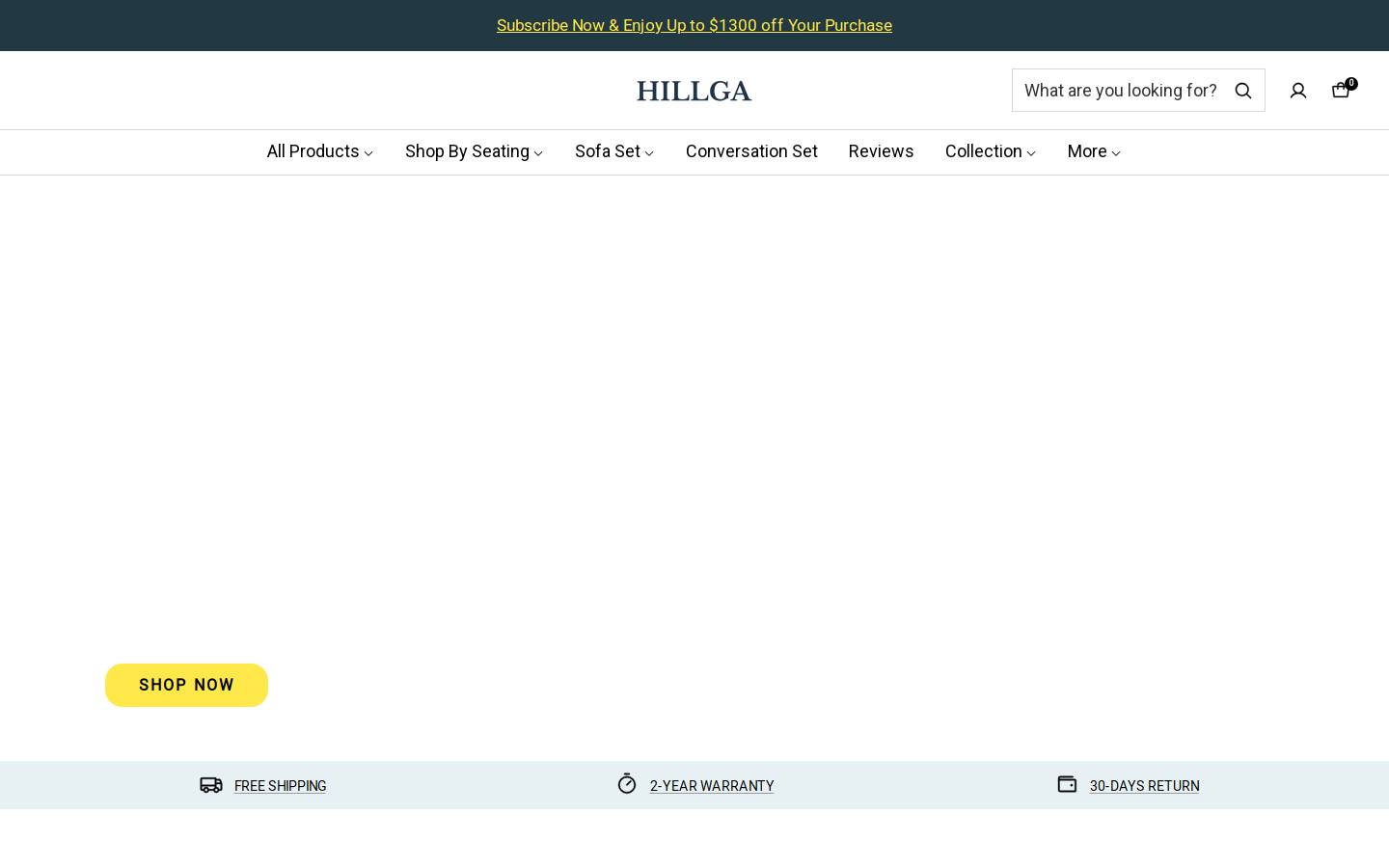
Task: Expand the Collection menu
Action: tap(990, 151)
